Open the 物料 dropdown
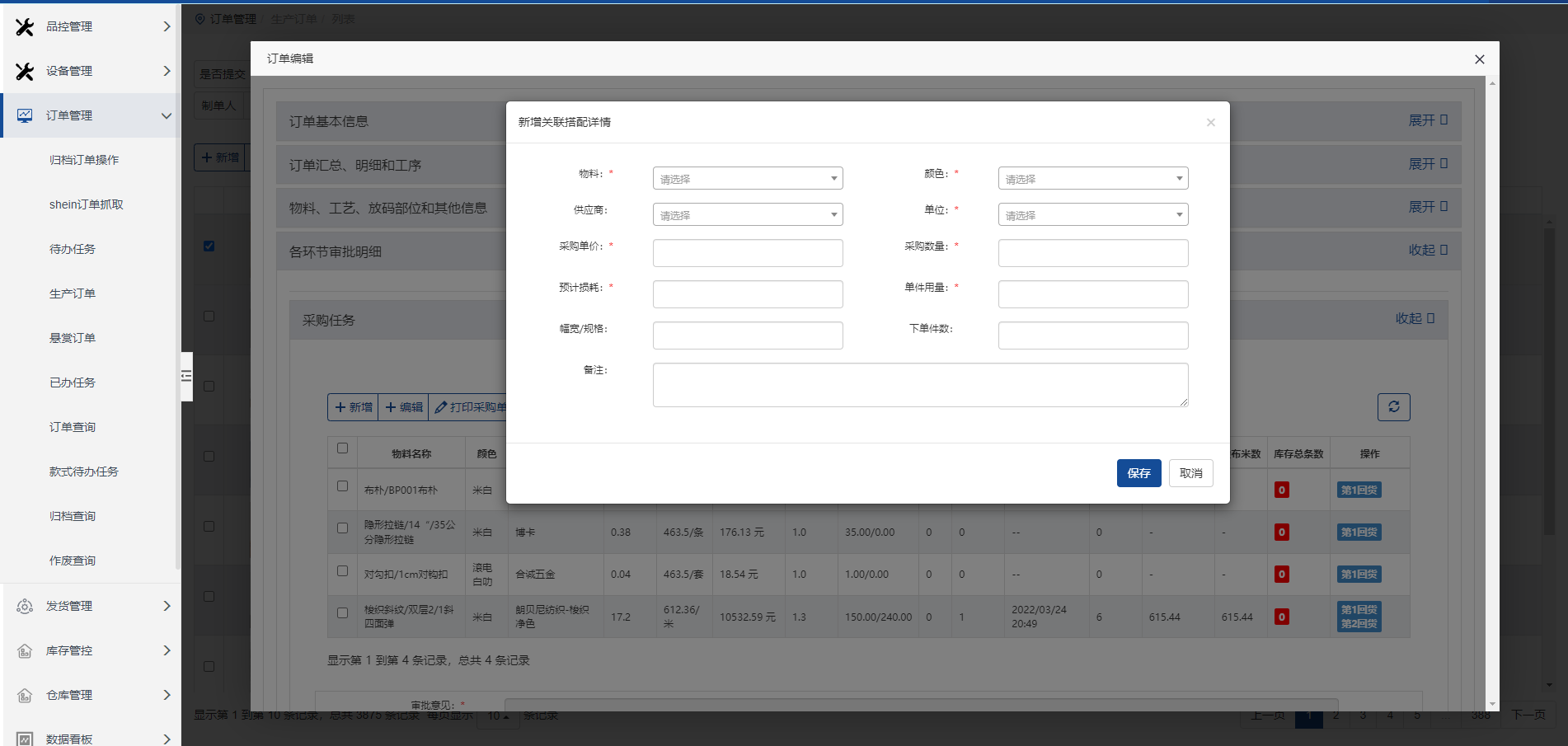Viewport: 1568px width, 746px height. click(x=747, y=179)
